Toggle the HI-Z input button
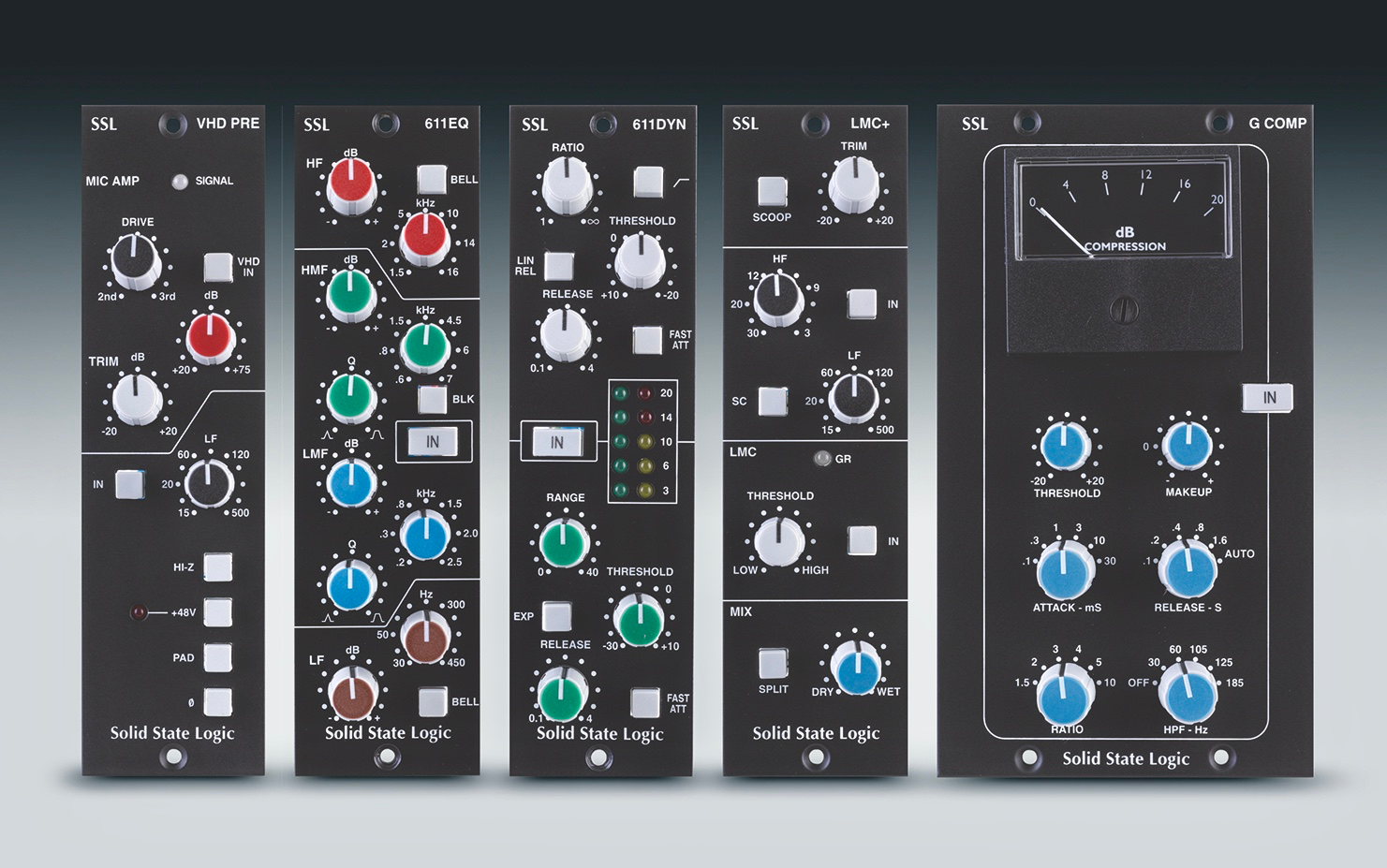The height and width of the screenshot is (868, 1387). point(218,567)
